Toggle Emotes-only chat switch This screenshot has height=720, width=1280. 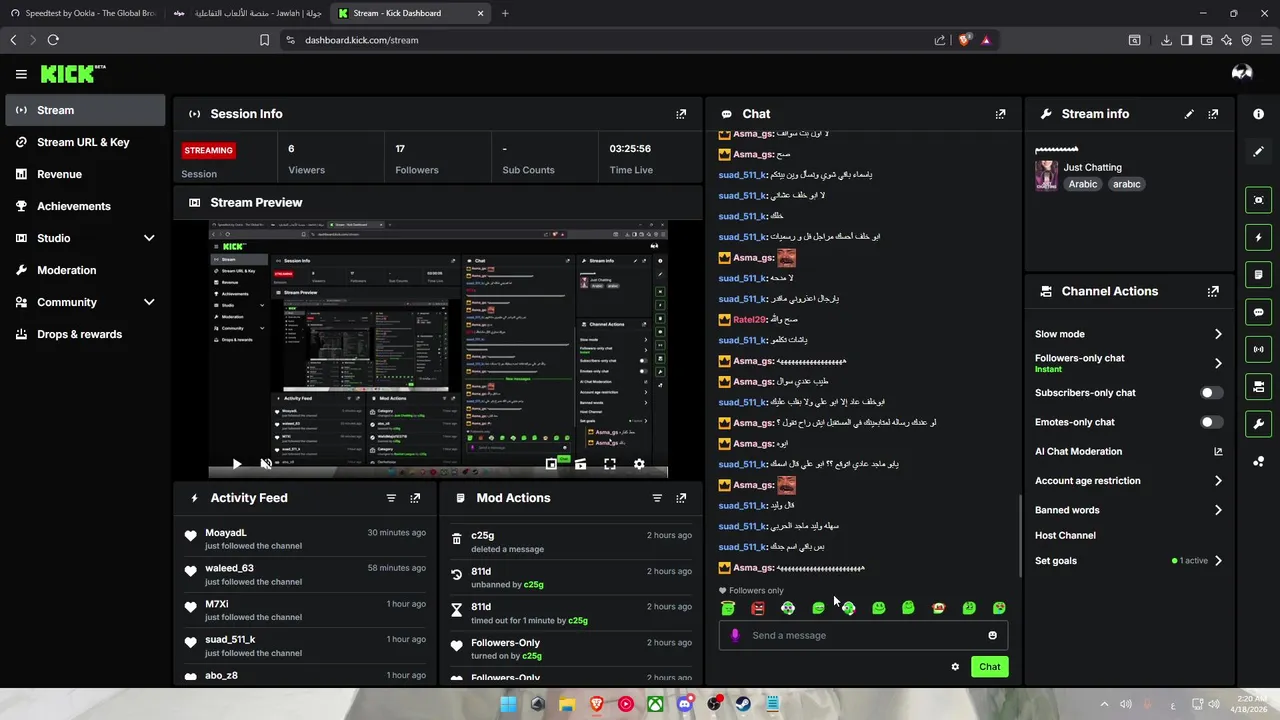1211,422
